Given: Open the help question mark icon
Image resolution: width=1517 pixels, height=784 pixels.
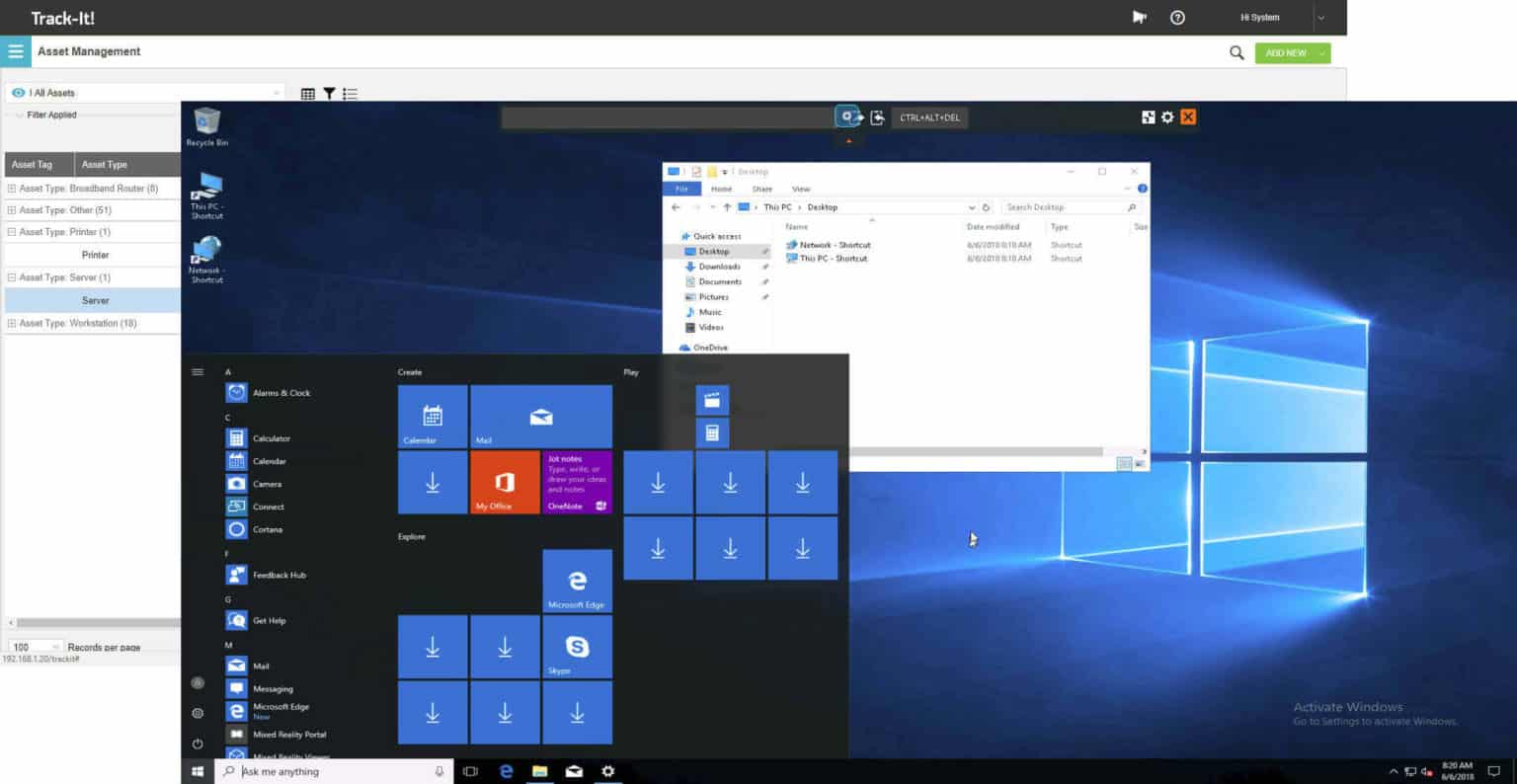Looking at the screenshot, I should click(1177, 17).
